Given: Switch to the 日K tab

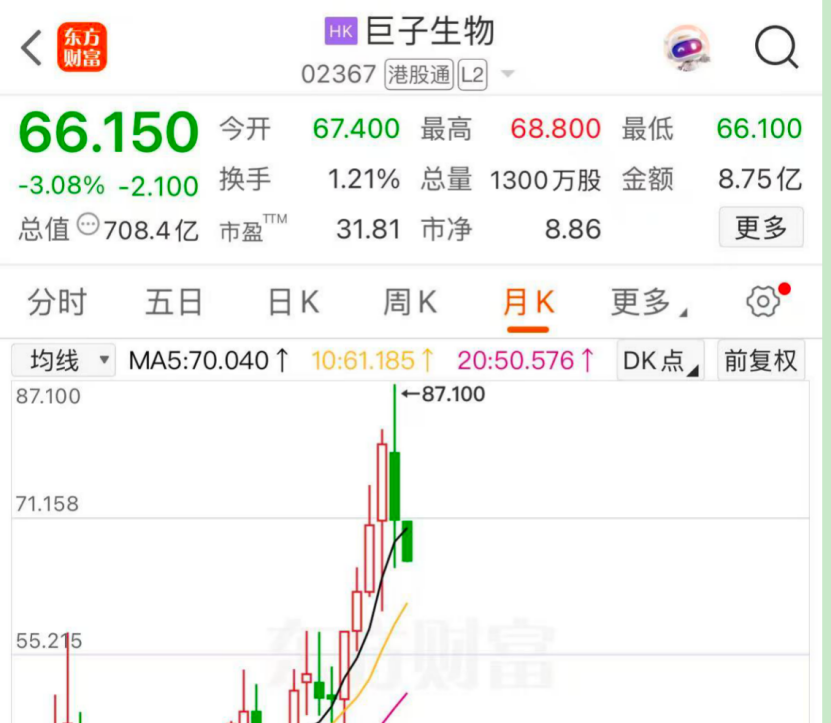Looking at the screenshot, I should pyautogui.click(x=293, y=302).
